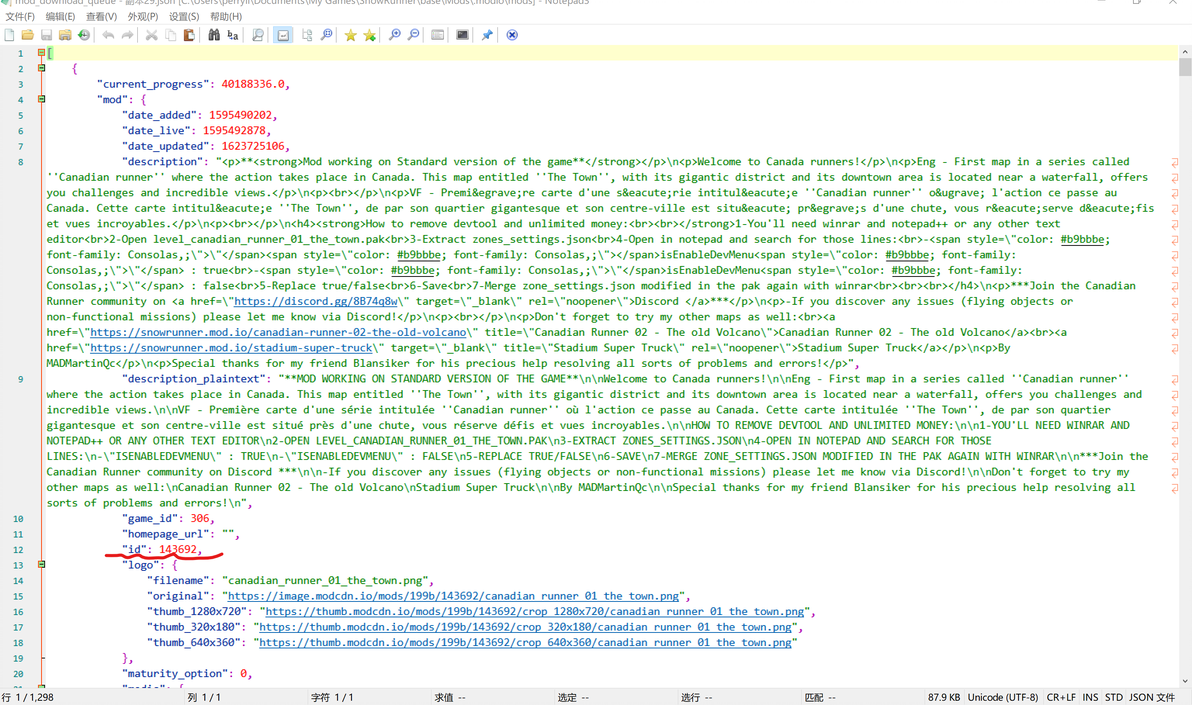Open the discord.gg/8B74q8w link
This screenshot has height=705, width=1192.
[x=315, y=301]
